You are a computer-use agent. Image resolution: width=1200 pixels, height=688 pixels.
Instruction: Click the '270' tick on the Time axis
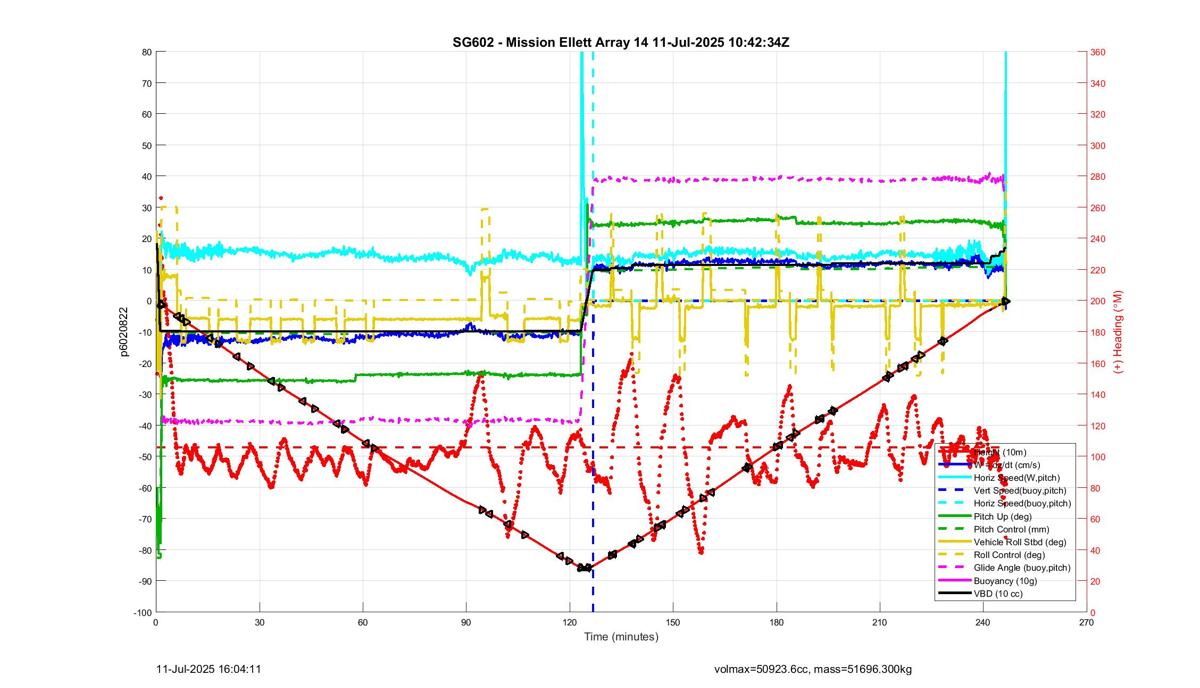click(x=1087, y=622)
